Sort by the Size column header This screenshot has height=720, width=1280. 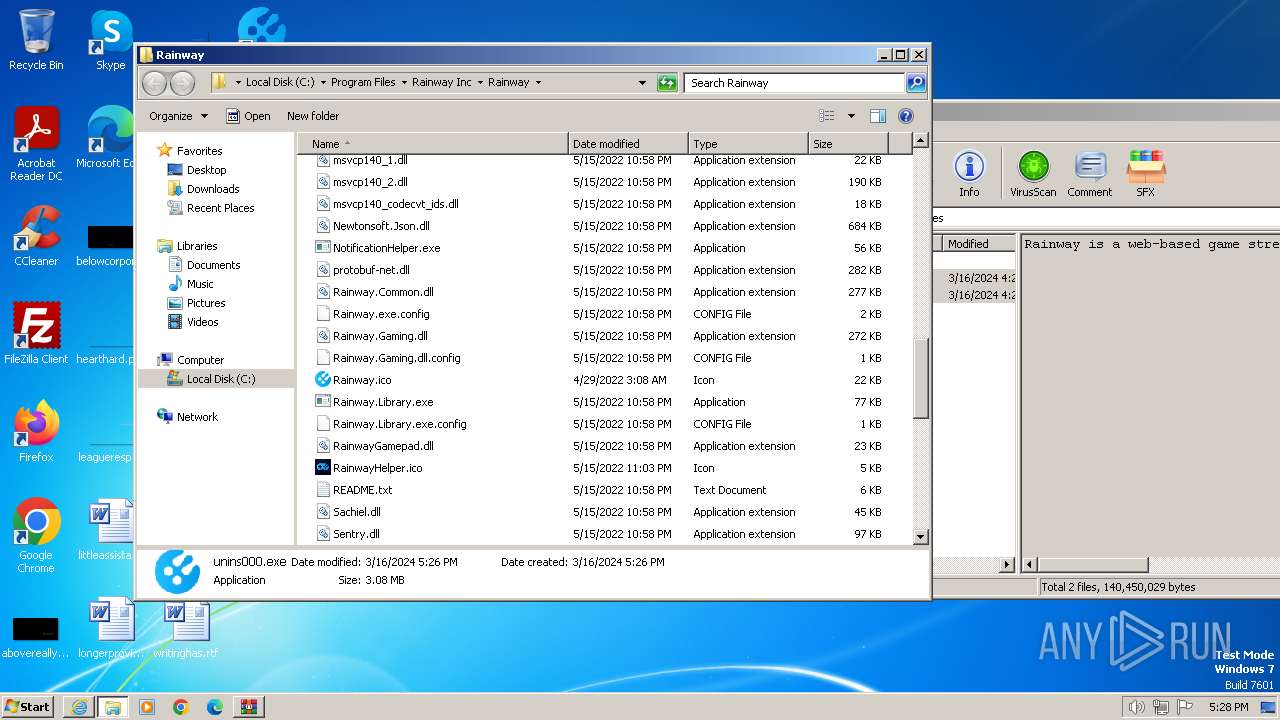pyautogui.click(x=847, y=144)
